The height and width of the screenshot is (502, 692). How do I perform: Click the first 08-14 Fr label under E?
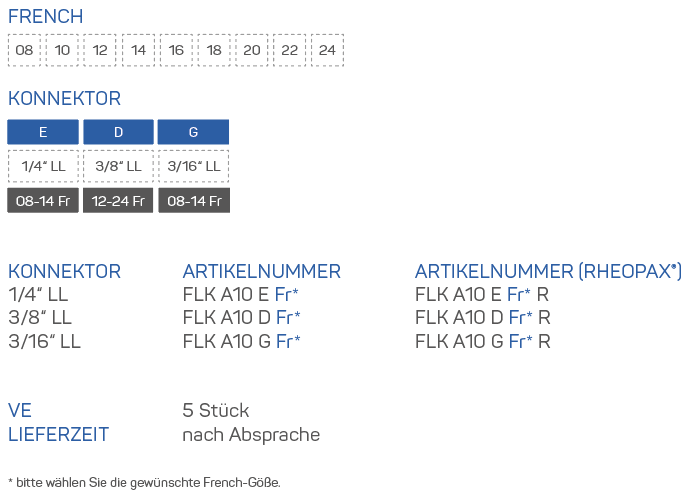pyautogui.click(x=43, y=201)
